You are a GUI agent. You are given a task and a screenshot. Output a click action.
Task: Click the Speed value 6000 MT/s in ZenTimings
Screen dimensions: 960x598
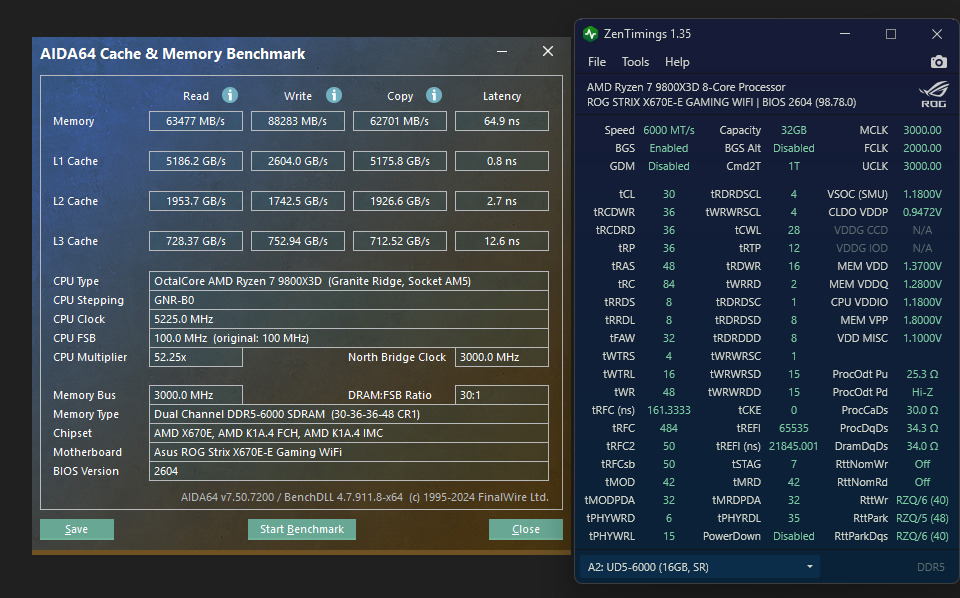[x=669, y=130]
